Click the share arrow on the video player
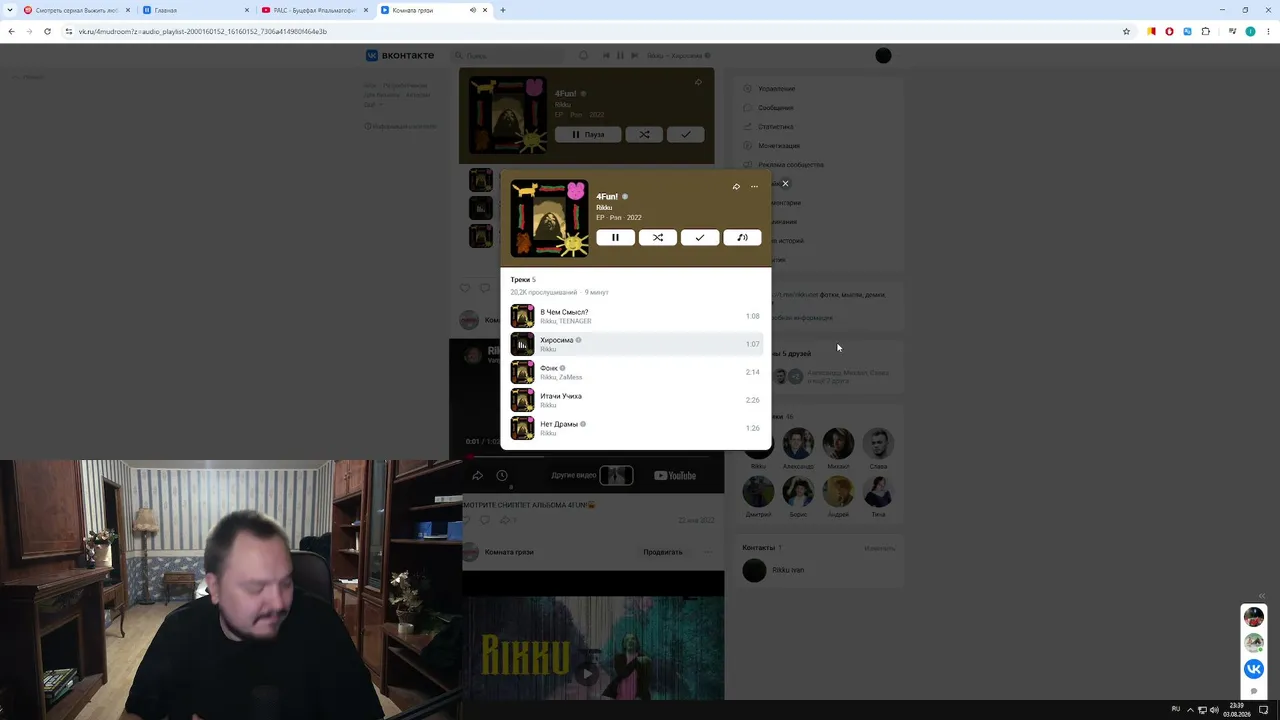Screen dimensions: 1280x720 coord(477,476)
